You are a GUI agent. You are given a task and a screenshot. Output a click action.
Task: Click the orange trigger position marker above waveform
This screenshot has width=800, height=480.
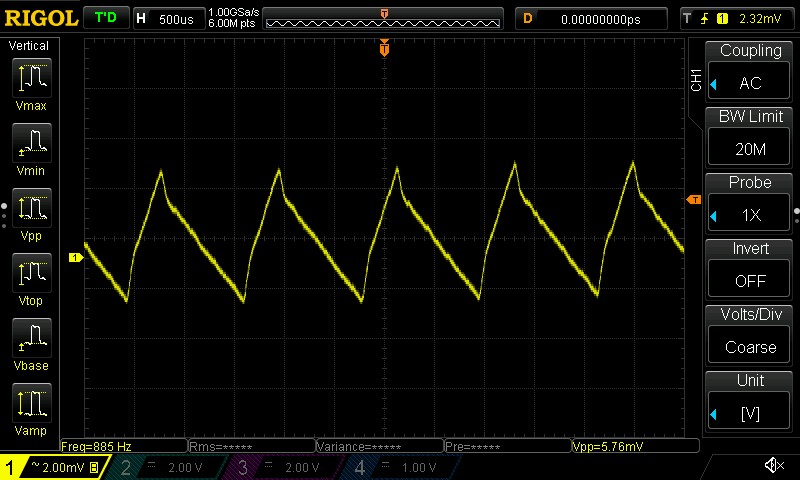click(x=384, y=48)
